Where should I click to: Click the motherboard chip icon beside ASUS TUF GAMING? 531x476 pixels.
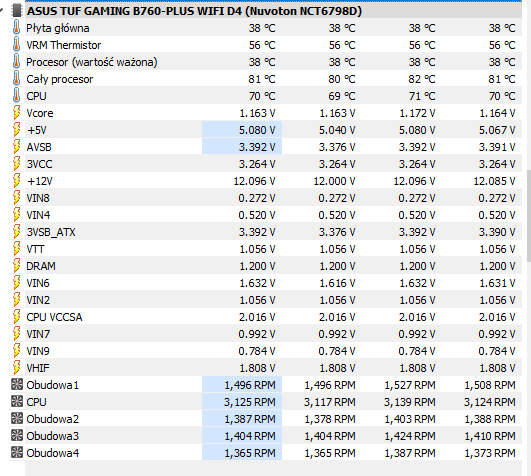pyautogui.click(x=17, y=10)
